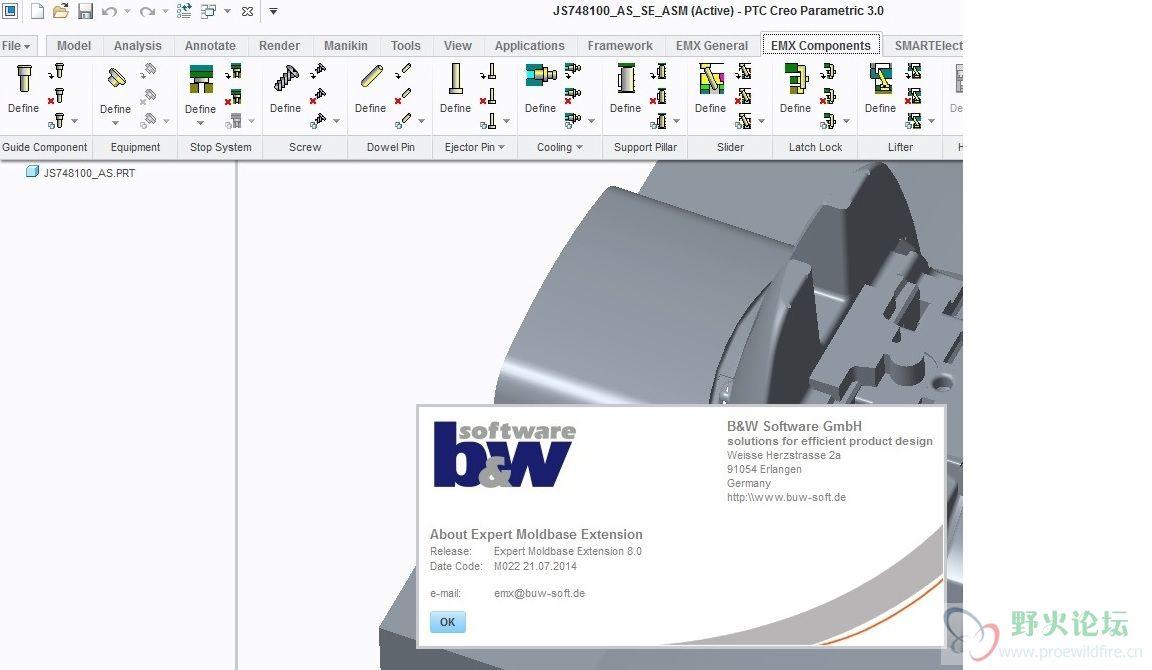Viewport: 1152px width, 670px height.
Task: Click the www.buw-soft.de address text
Action: tap(786, 497)
